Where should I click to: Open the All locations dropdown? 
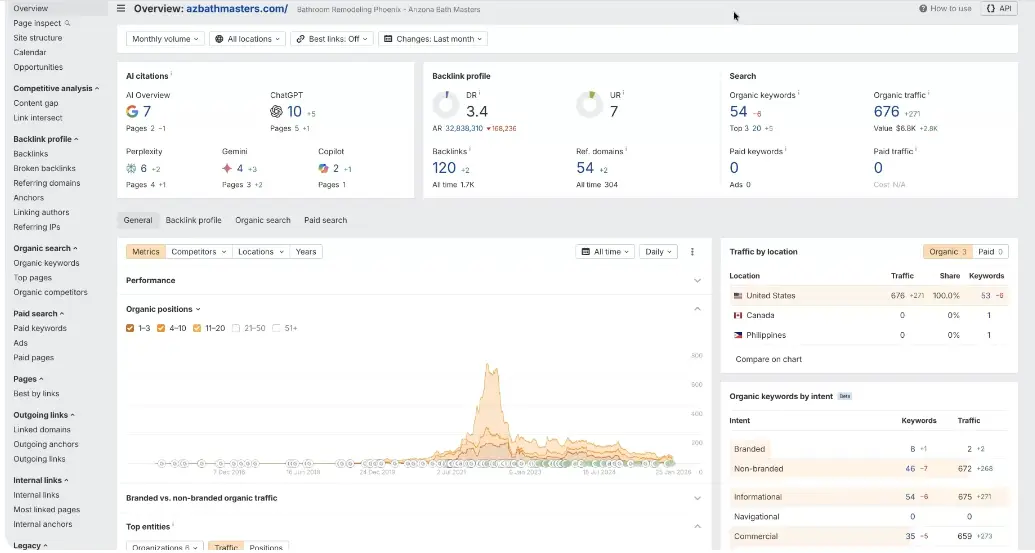click(248, 39)
